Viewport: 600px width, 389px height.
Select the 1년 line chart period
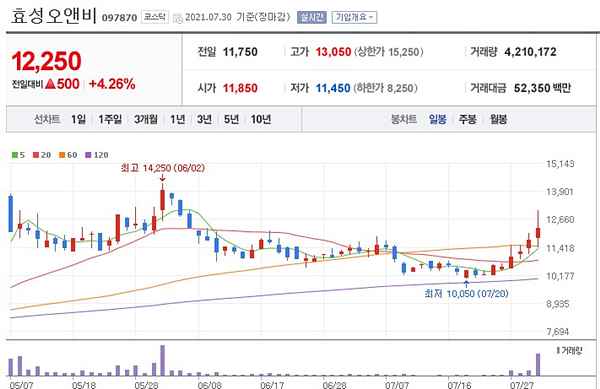pyautogui.click(x=178, y=119)
